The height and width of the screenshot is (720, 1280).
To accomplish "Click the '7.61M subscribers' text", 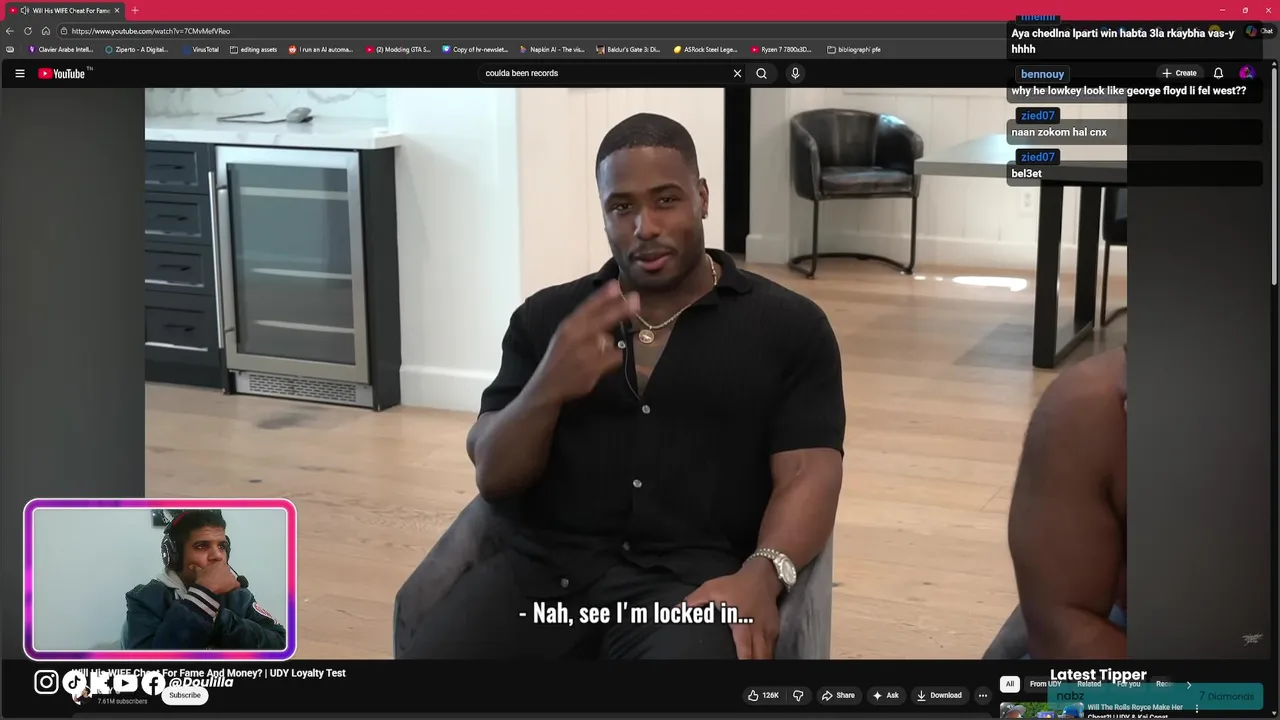I will tap(122, 701).
